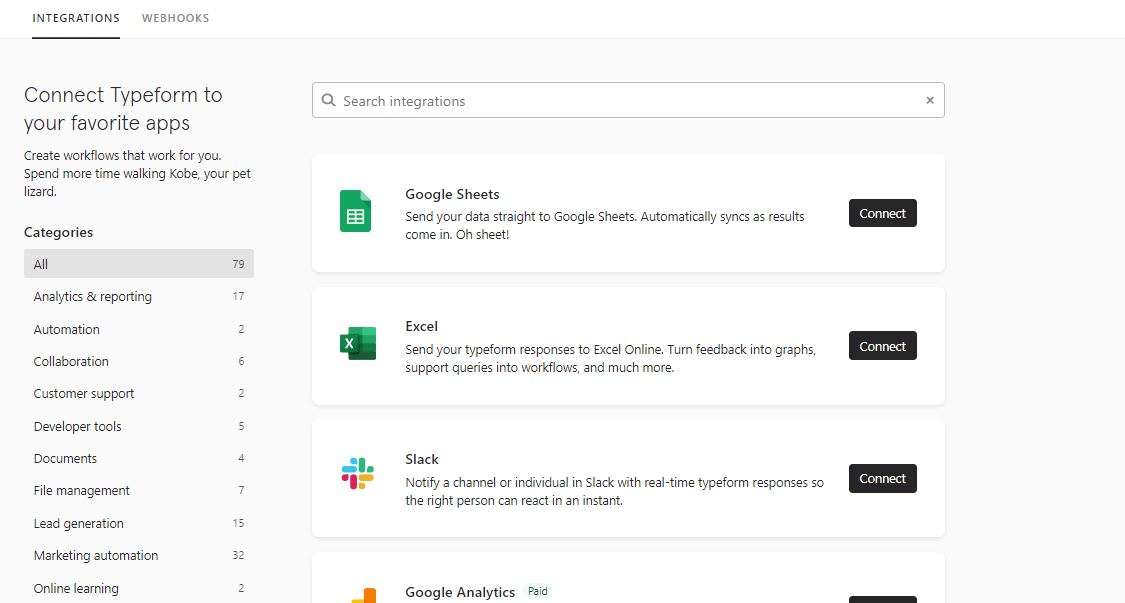Select the All category
The height and width of the screenshot is (603, 1125).
tap(138, 263)
